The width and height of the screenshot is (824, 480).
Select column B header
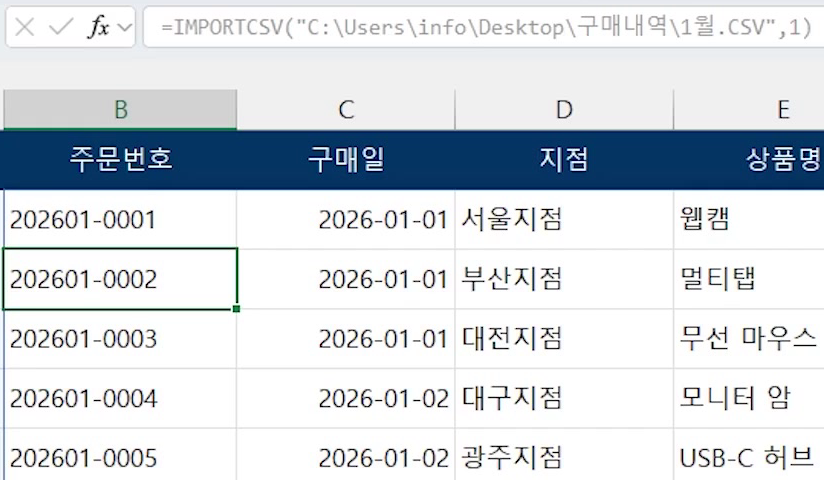(120, 109)
